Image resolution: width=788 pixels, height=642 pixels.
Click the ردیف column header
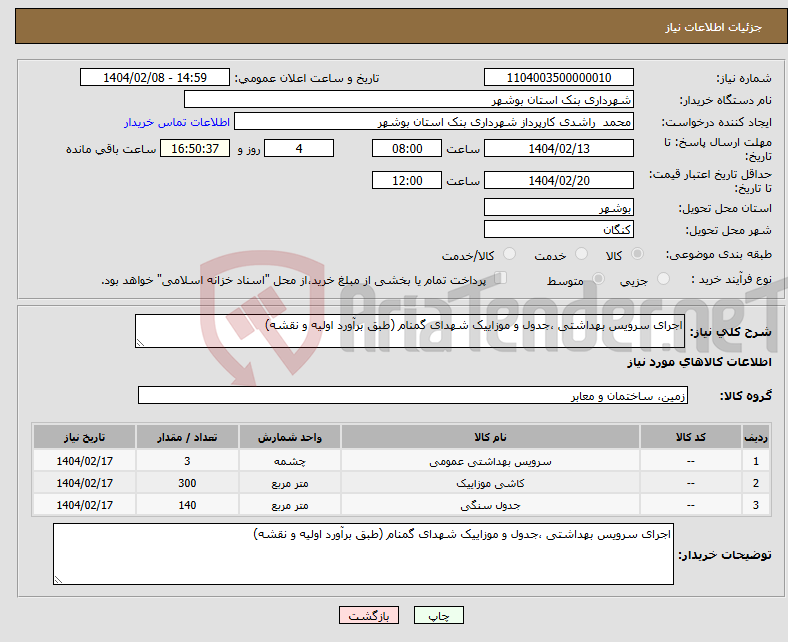pos(756,437)
